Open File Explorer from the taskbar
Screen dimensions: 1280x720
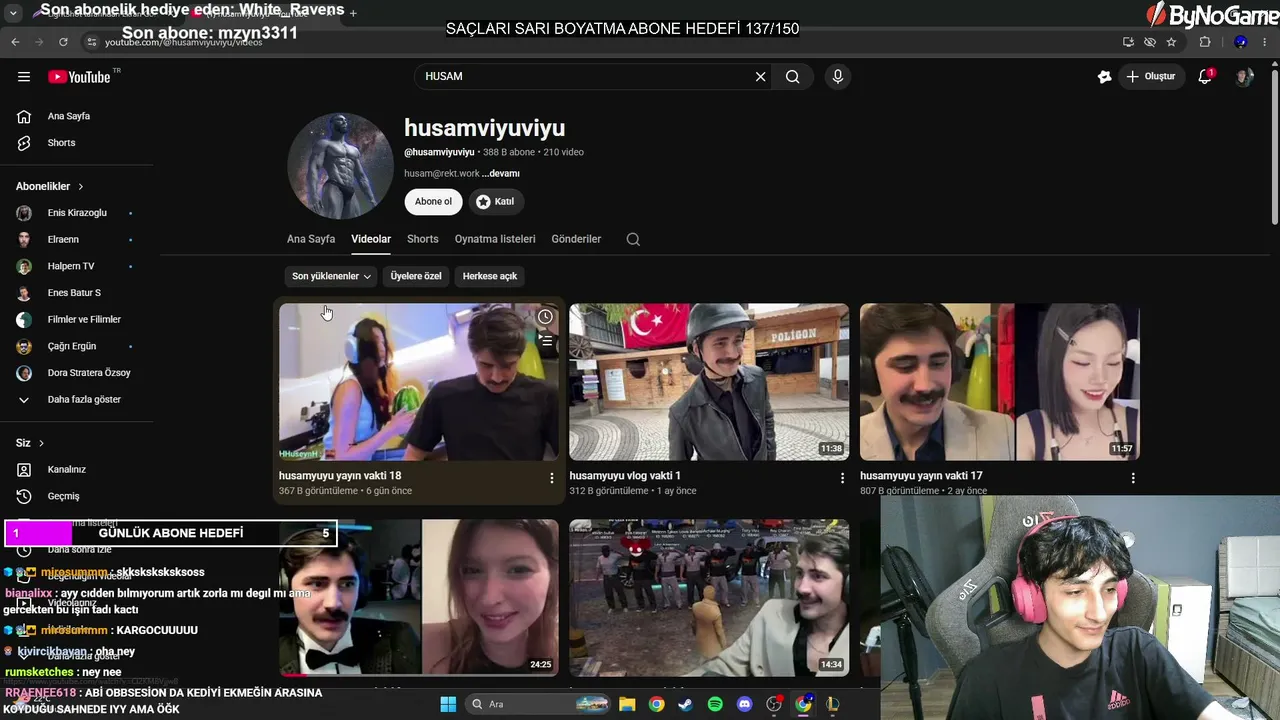(x=627, y=704)
